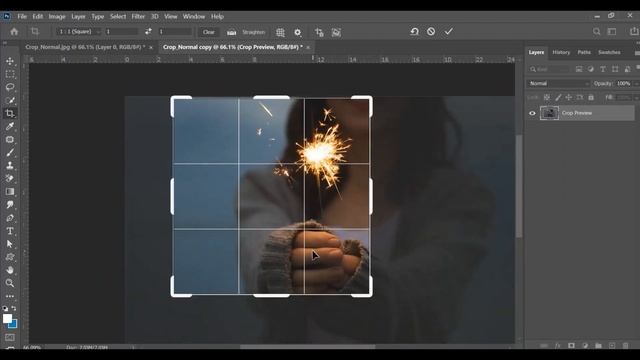640x360 pixels.
Task: Select the Crop tool in the toolbar
Action: 10,113
